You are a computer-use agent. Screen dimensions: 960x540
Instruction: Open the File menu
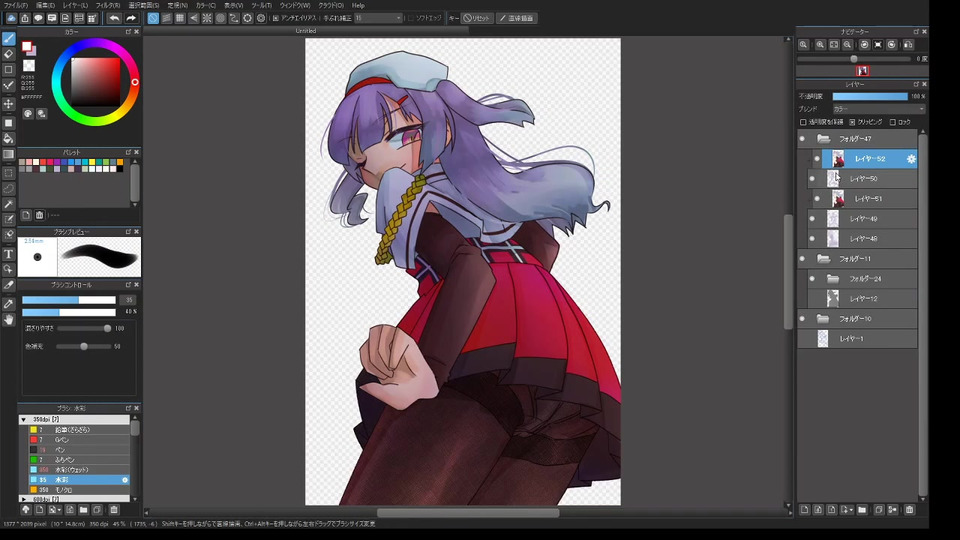coord(16,5)
